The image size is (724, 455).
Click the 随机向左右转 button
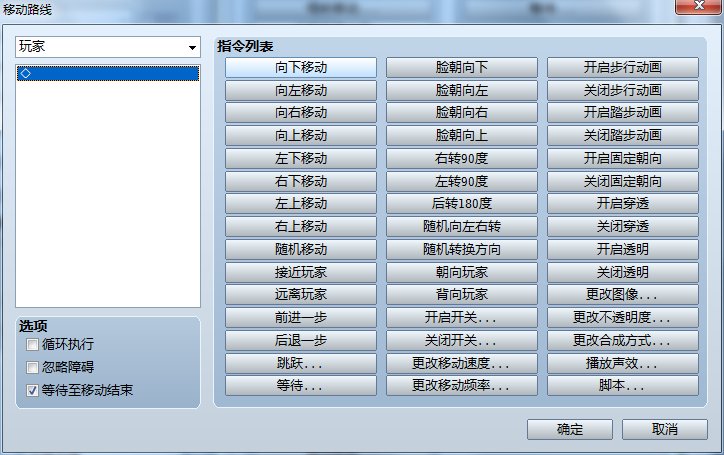[462, 226]
